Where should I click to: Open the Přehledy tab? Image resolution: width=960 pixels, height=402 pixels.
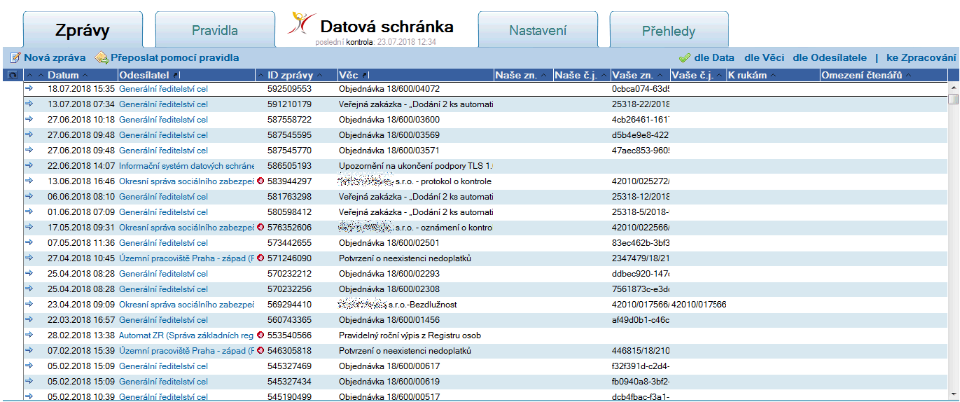tap(668, 31)
